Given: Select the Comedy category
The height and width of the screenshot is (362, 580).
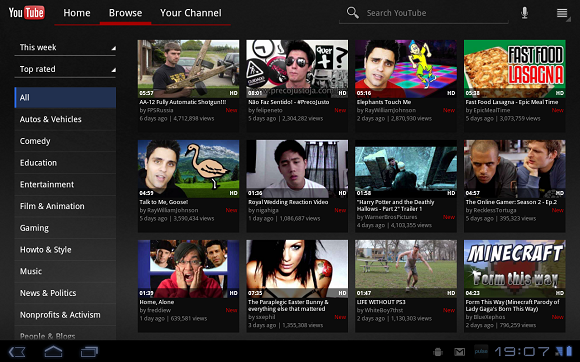Looking at the screenshot, I should point(65,141).
